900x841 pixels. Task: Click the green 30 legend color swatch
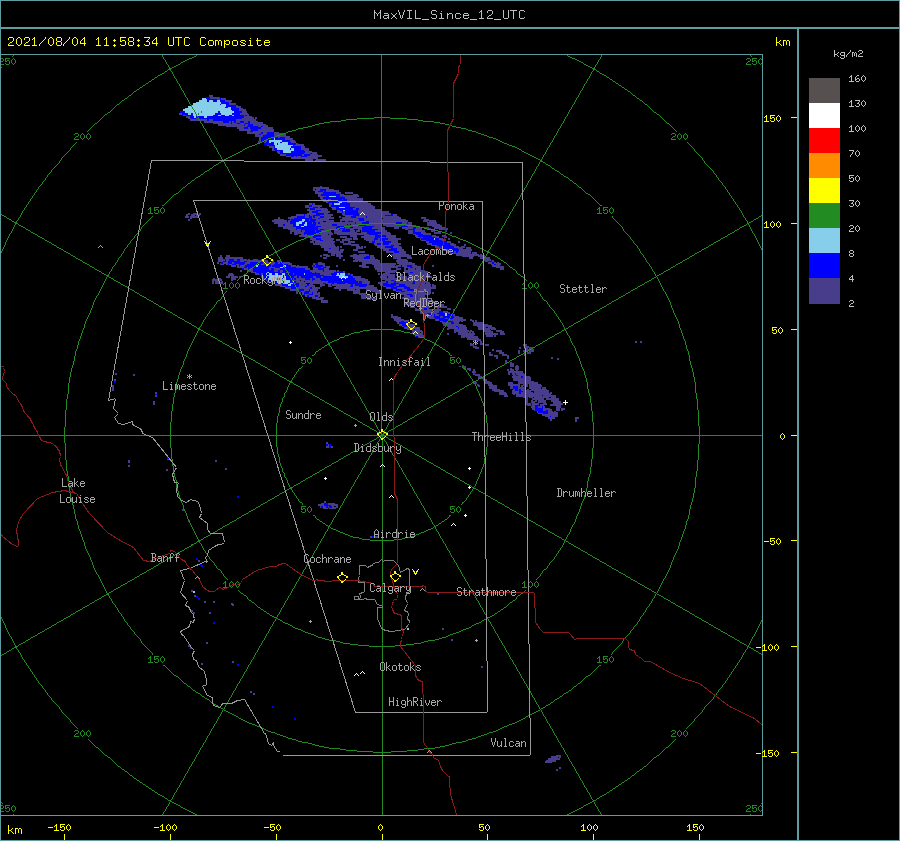point(824,216)
